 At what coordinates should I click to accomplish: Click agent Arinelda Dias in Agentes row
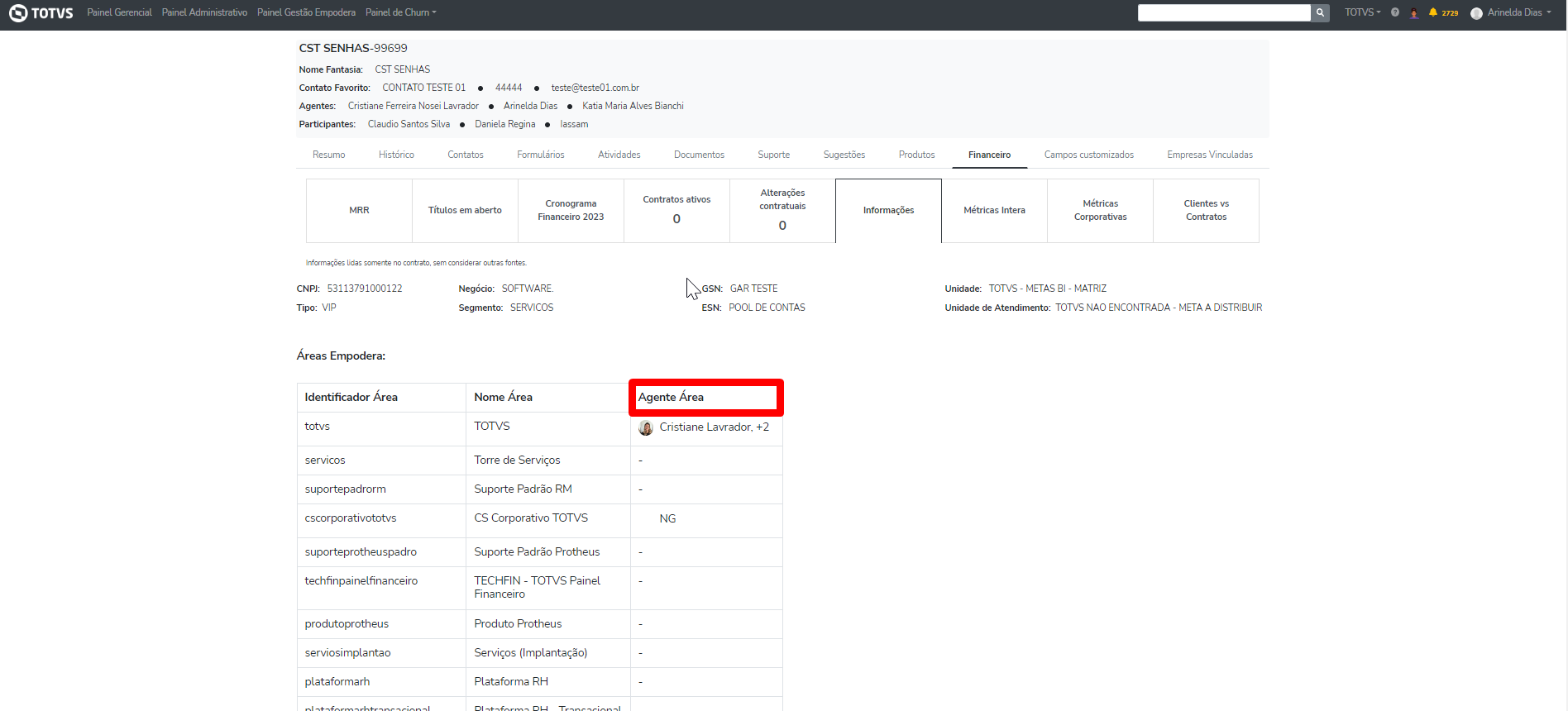(530, 106)
